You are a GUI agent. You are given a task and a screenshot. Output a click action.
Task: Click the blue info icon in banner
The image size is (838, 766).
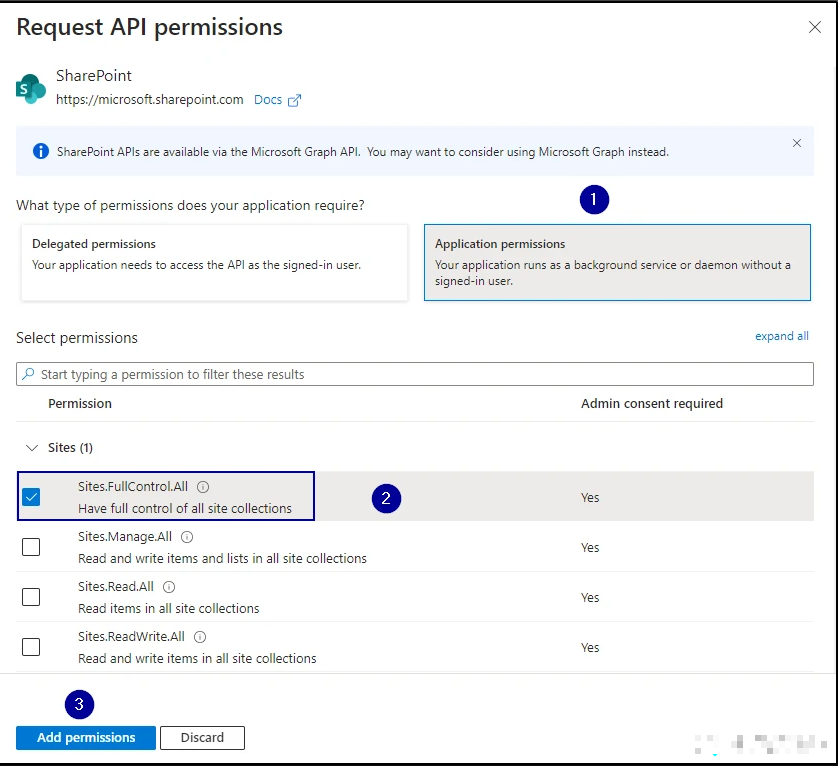tap(41, 152)
